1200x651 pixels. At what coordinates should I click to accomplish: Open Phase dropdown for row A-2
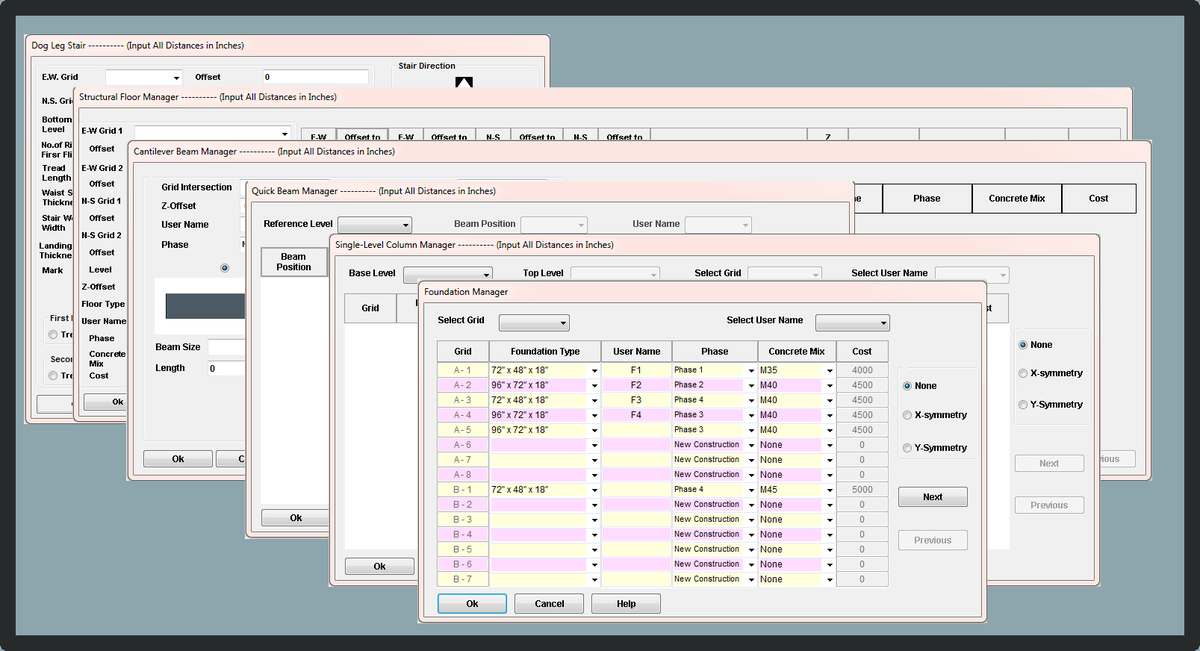pyautogui.click(x=751, y=385)
